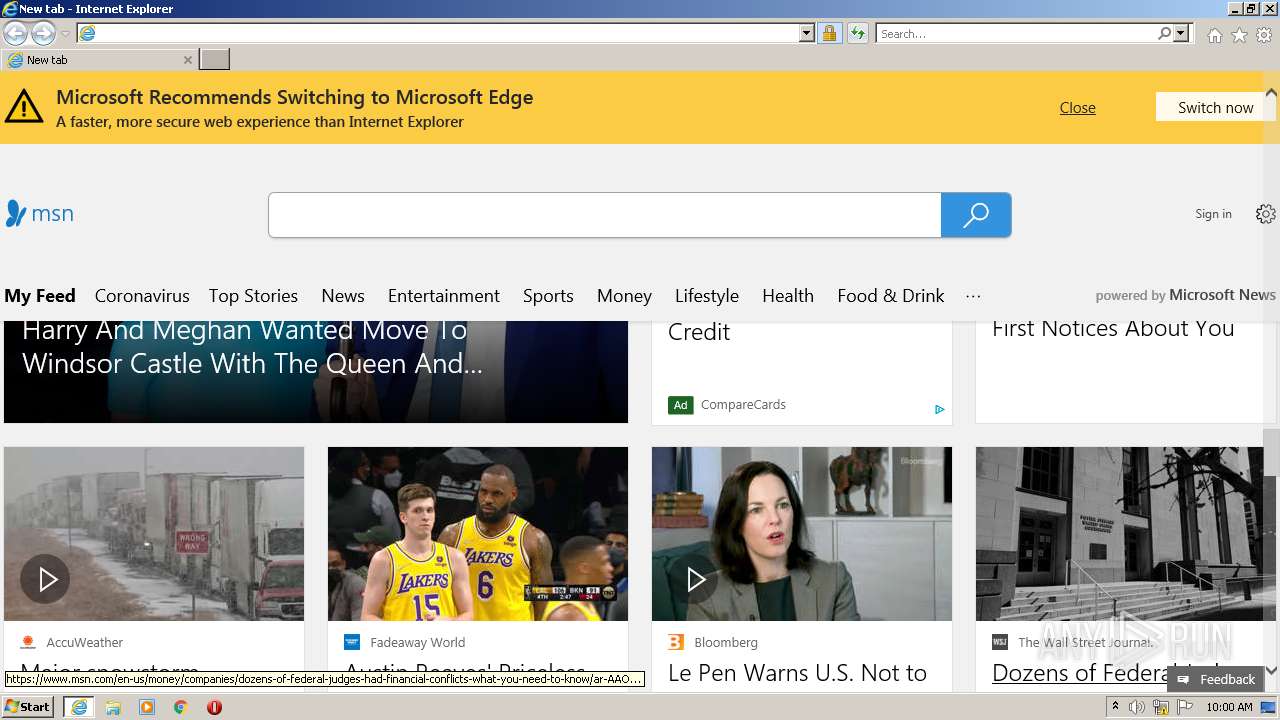The height and width of the screenshot is (720, 1280).
Task: Open Harry And Meghan Windsor Castle article
Action: (252, 347)
